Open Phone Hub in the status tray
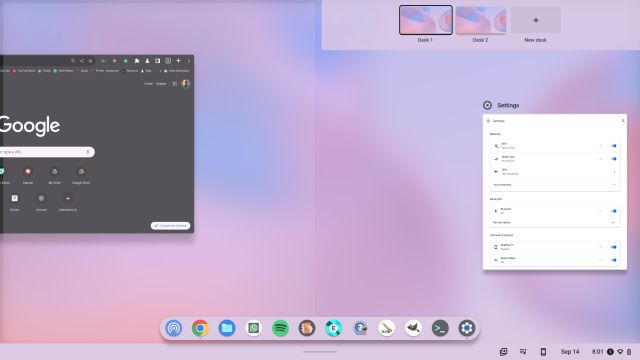640x360 pixels. click(543, 351)
